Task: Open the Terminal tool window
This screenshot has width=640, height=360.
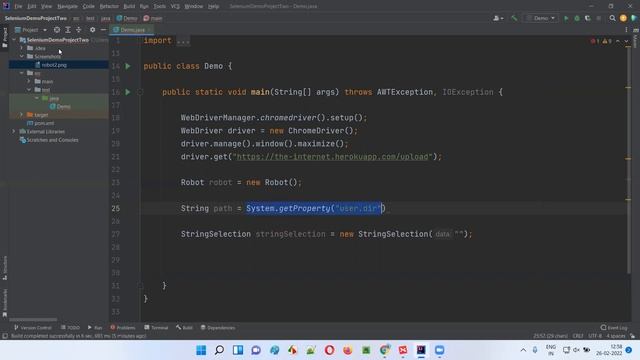Action: (156, 328)
